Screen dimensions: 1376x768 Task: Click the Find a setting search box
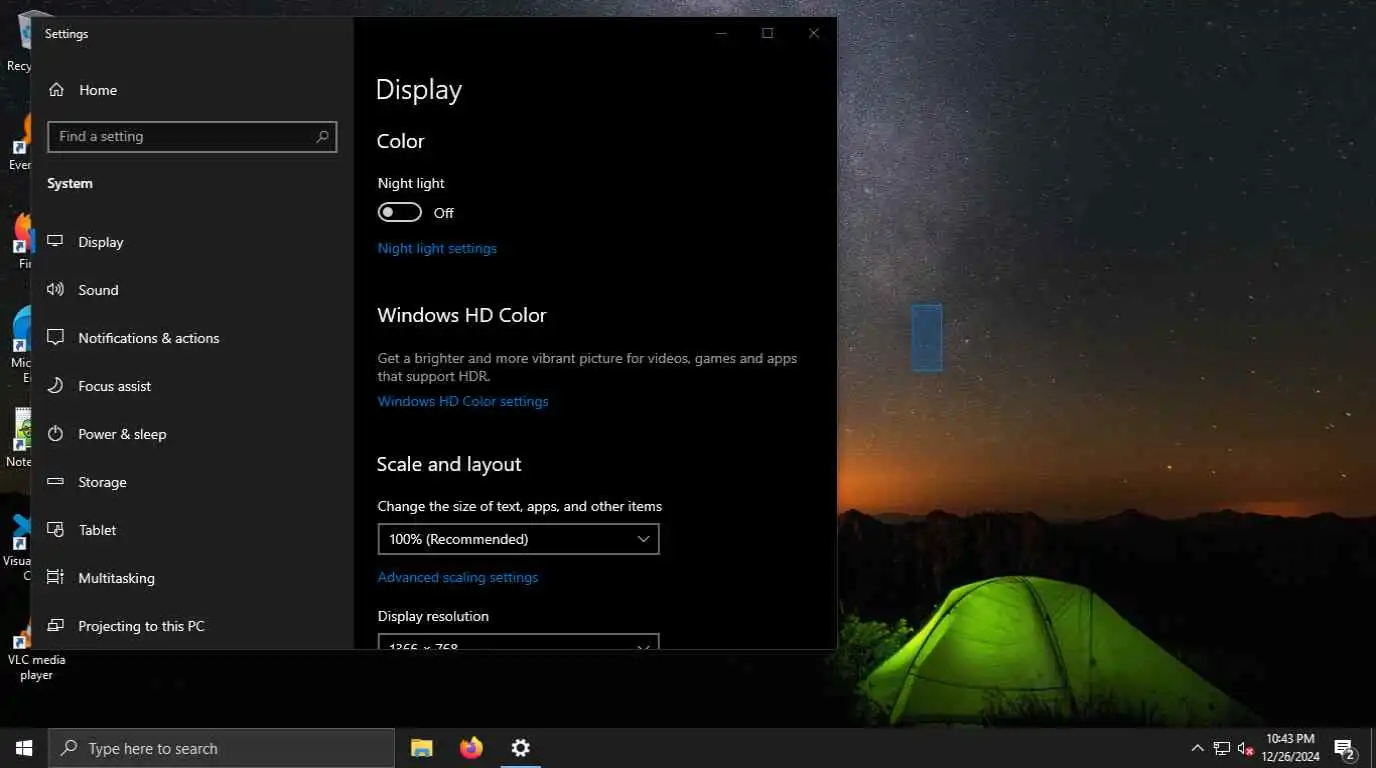coord(192,137)
